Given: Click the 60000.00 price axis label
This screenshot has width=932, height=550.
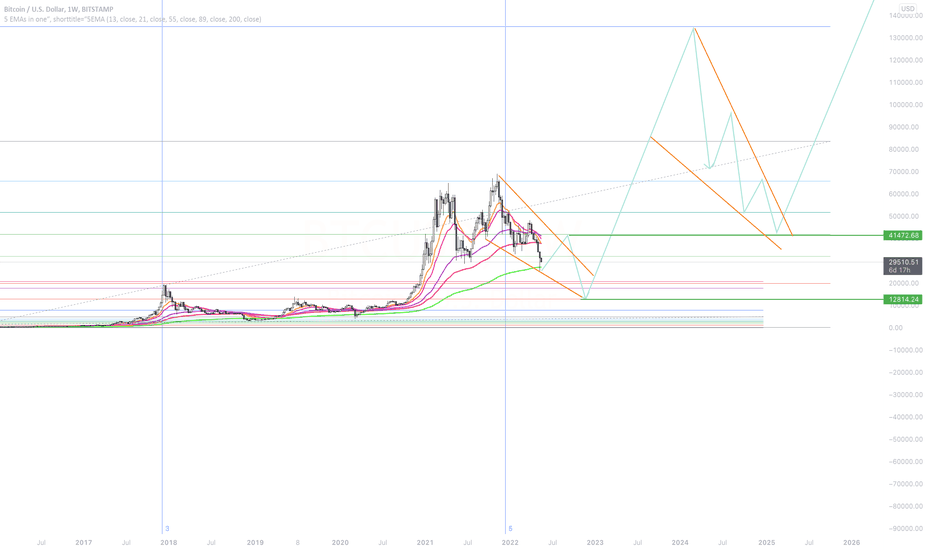Looking at the screenshot, I should [x=905, y=194].
